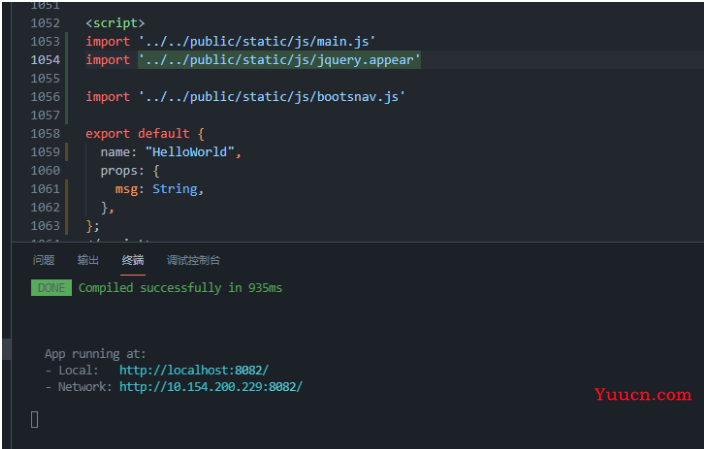704x449 pixels.
Task: Open the http://localhost:8082/ link
Action: (x=194, y=370)
